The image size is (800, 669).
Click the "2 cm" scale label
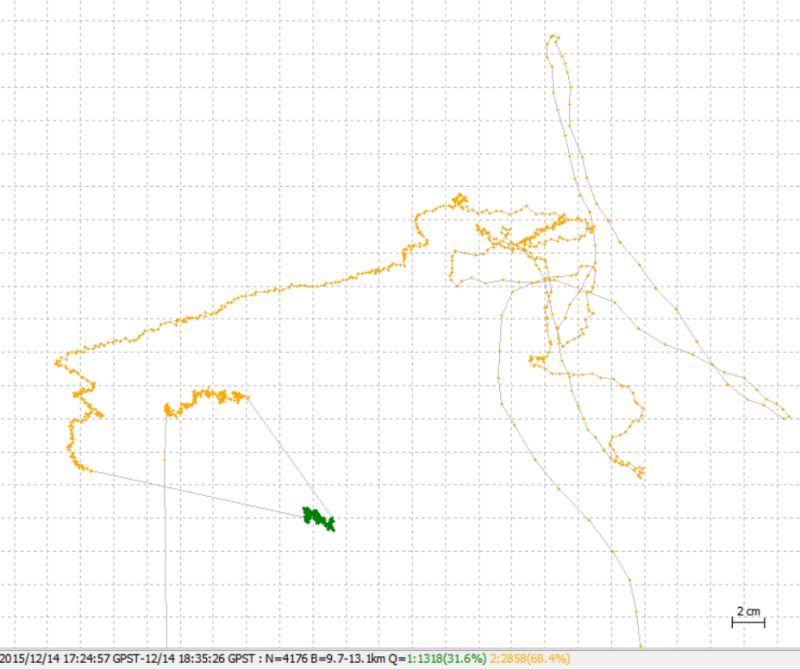click(x=748, y=611)
